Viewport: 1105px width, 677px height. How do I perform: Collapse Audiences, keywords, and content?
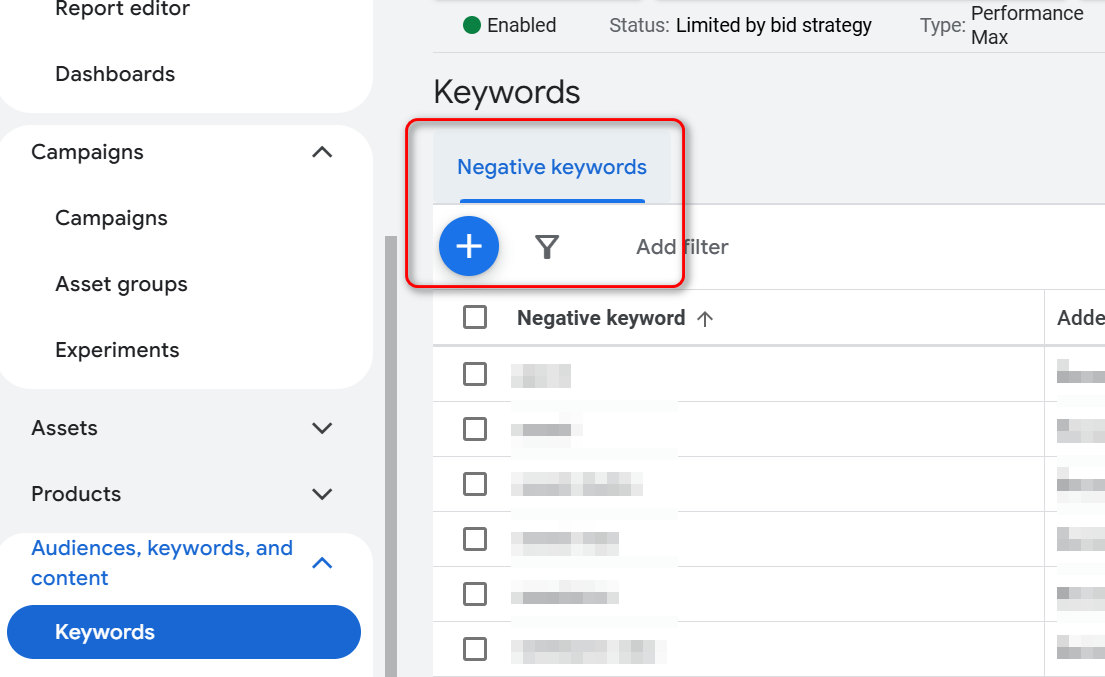click(322, 563)
